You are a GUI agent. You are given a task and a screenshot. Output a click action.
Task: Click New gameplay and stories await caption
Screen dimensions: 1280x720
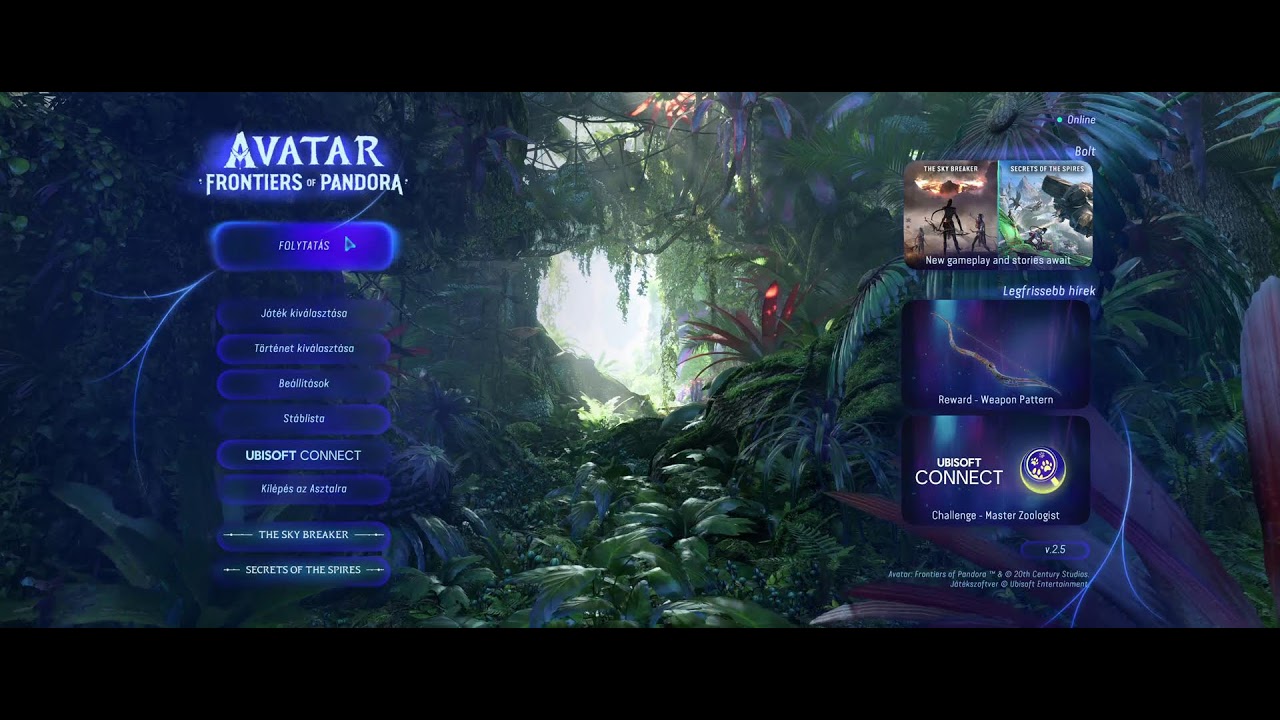998,260
